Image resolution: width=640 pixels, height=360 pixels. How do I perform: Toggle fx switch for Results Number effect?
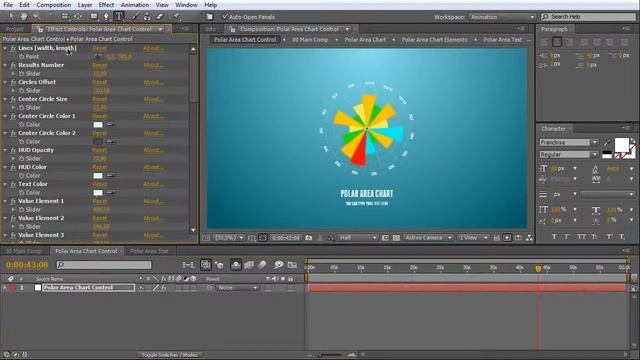pos(13,65)
